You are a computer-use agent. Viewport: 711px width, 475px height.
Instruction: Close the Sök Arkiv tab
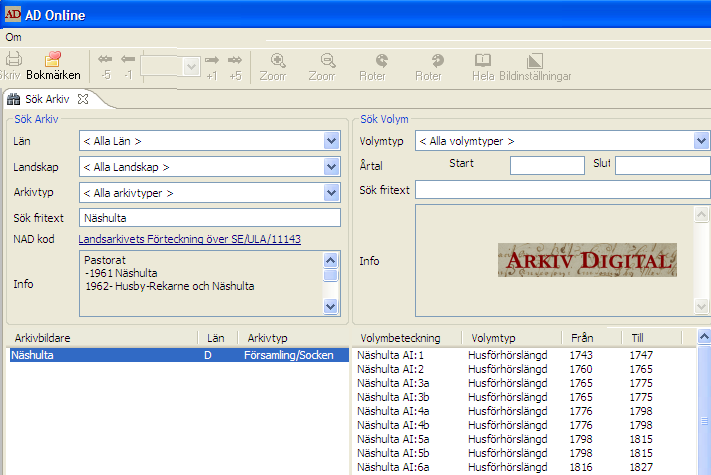83,99
